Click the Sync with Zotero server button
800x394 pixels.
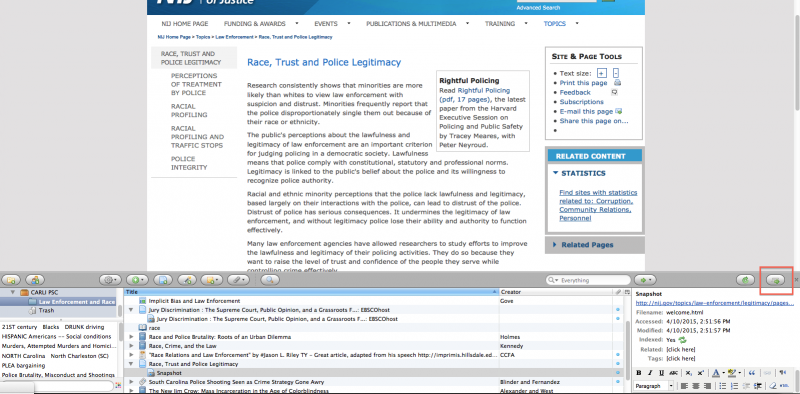745,280
